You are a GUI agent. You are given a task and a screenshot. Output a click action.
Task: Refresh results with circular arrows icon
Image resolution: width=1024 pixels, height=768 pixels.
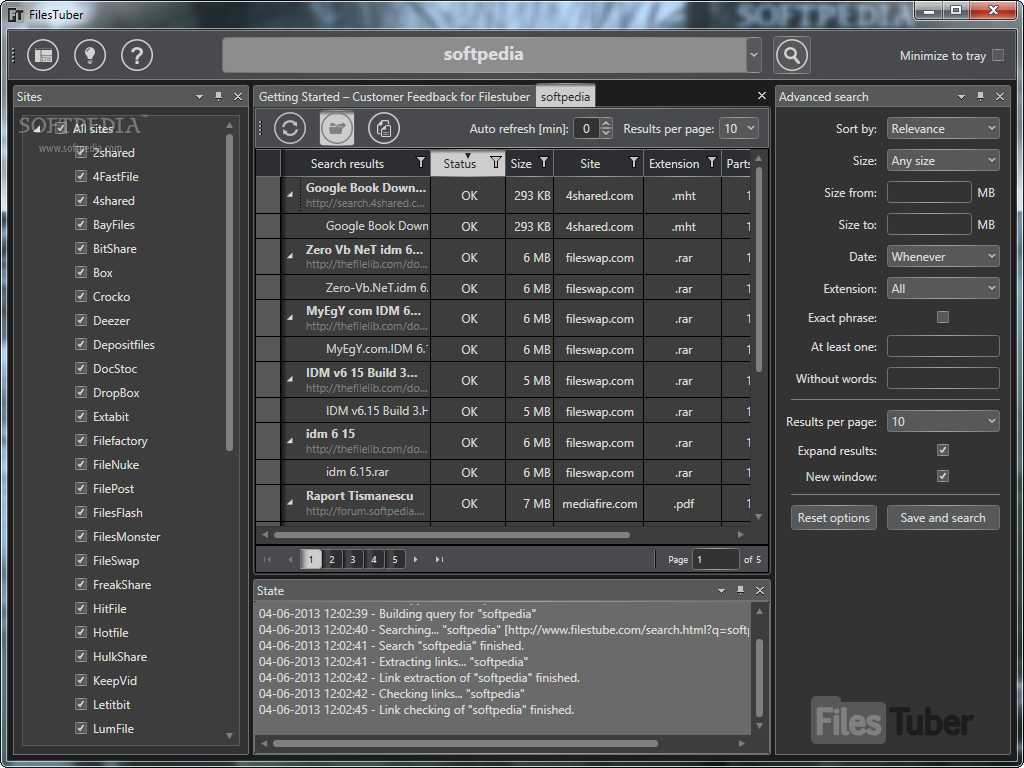pyautogui.click(x=290, y=128)
